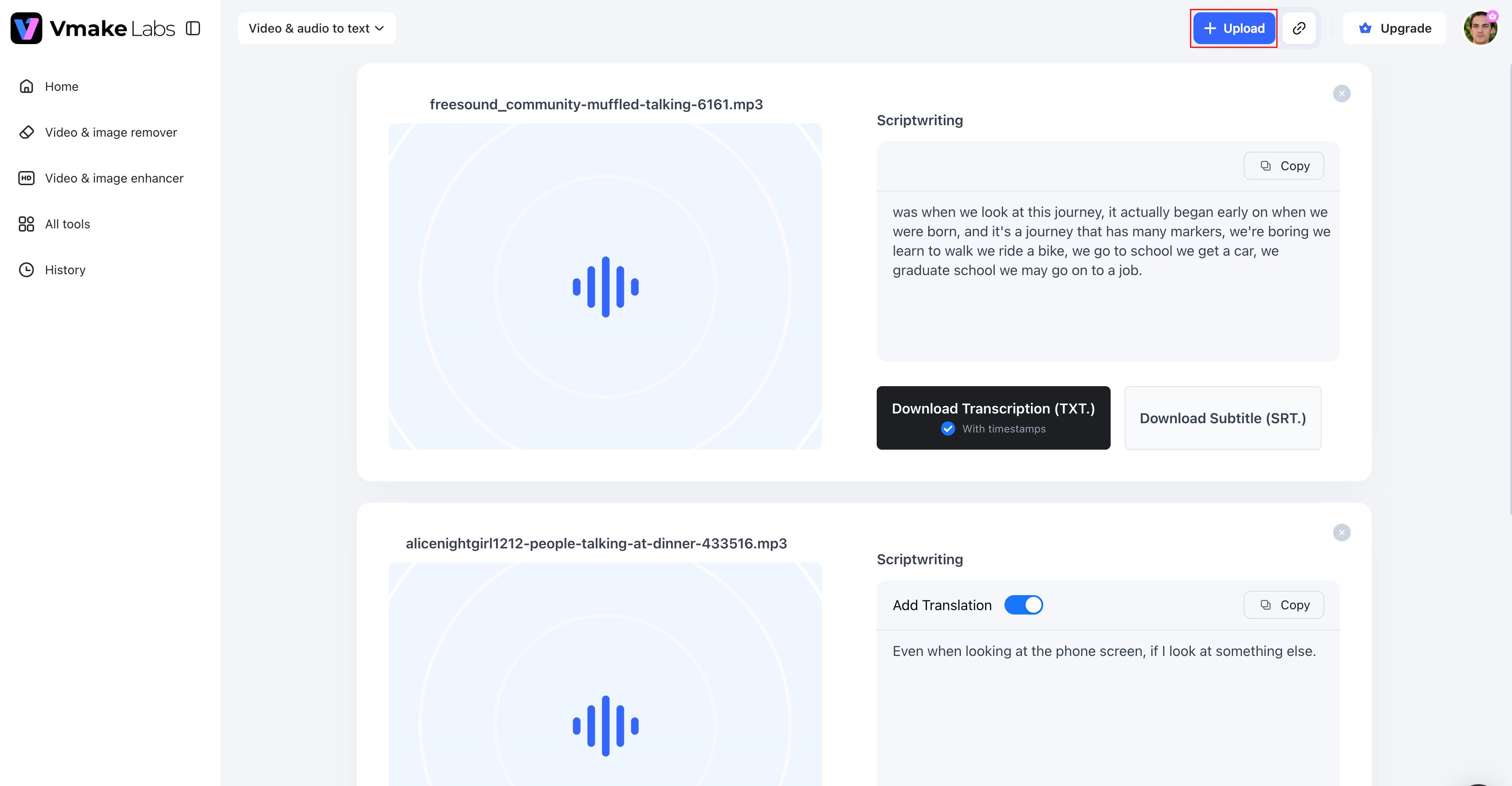Screen dimensions: 1512x786
Task: Click Download Transcription (TXT.) button
Action: coord(993,417)
